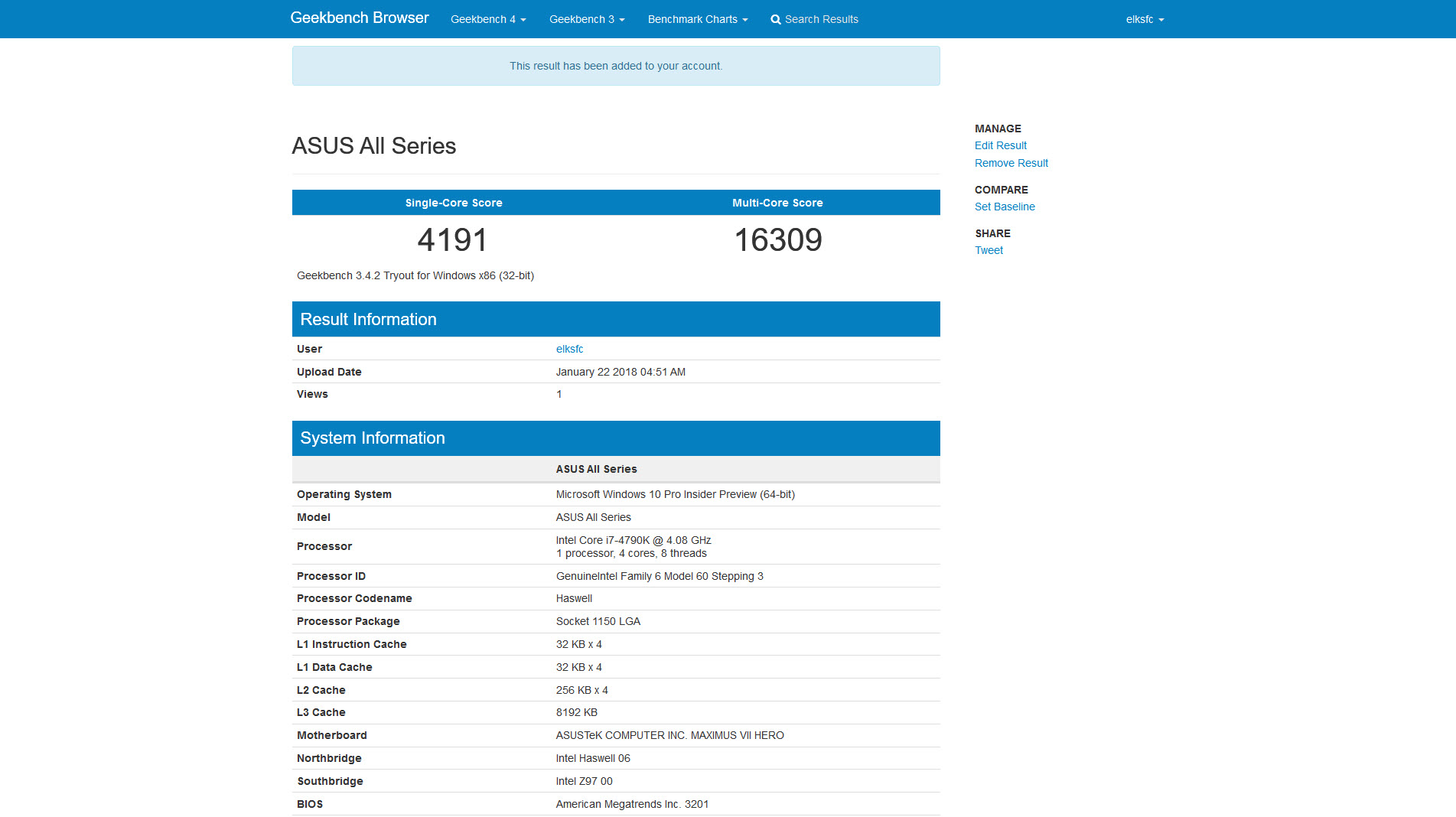Click the Socket 1150 LGA value

pyautogui.click(x=598, y=621)
